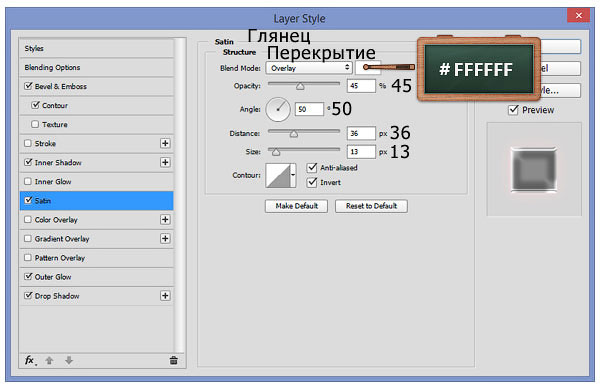
Task: Toggle the Outer Glow checkbox
Action: coord(28,276)
